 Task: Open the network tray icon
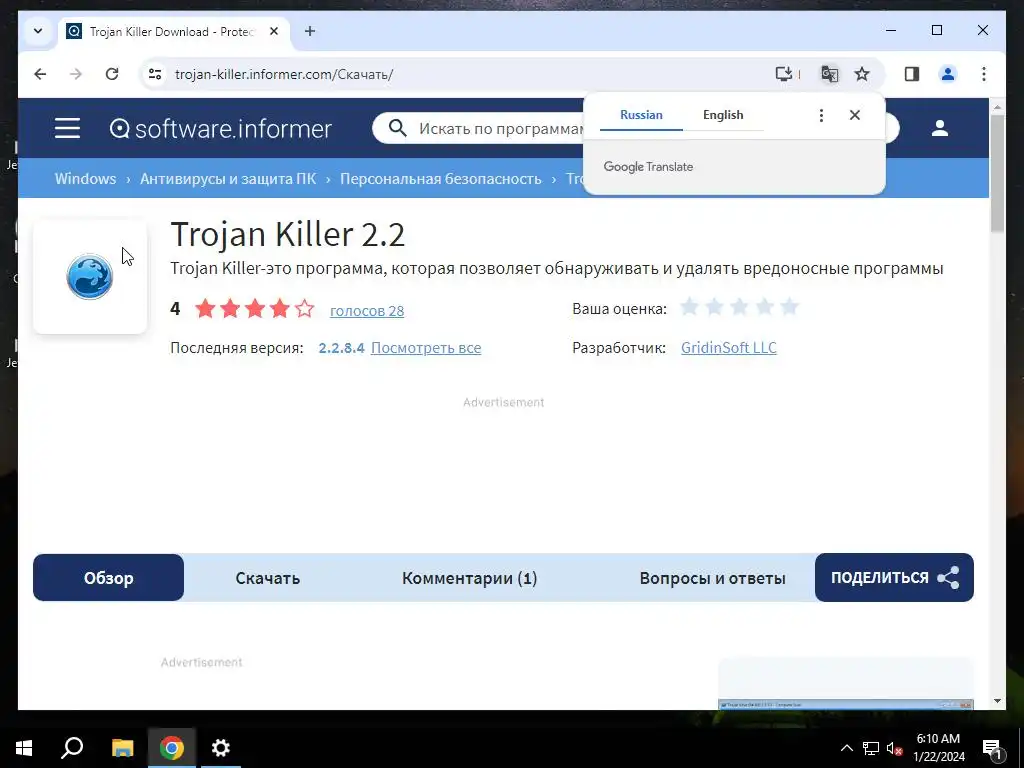(x=871, y=748)
